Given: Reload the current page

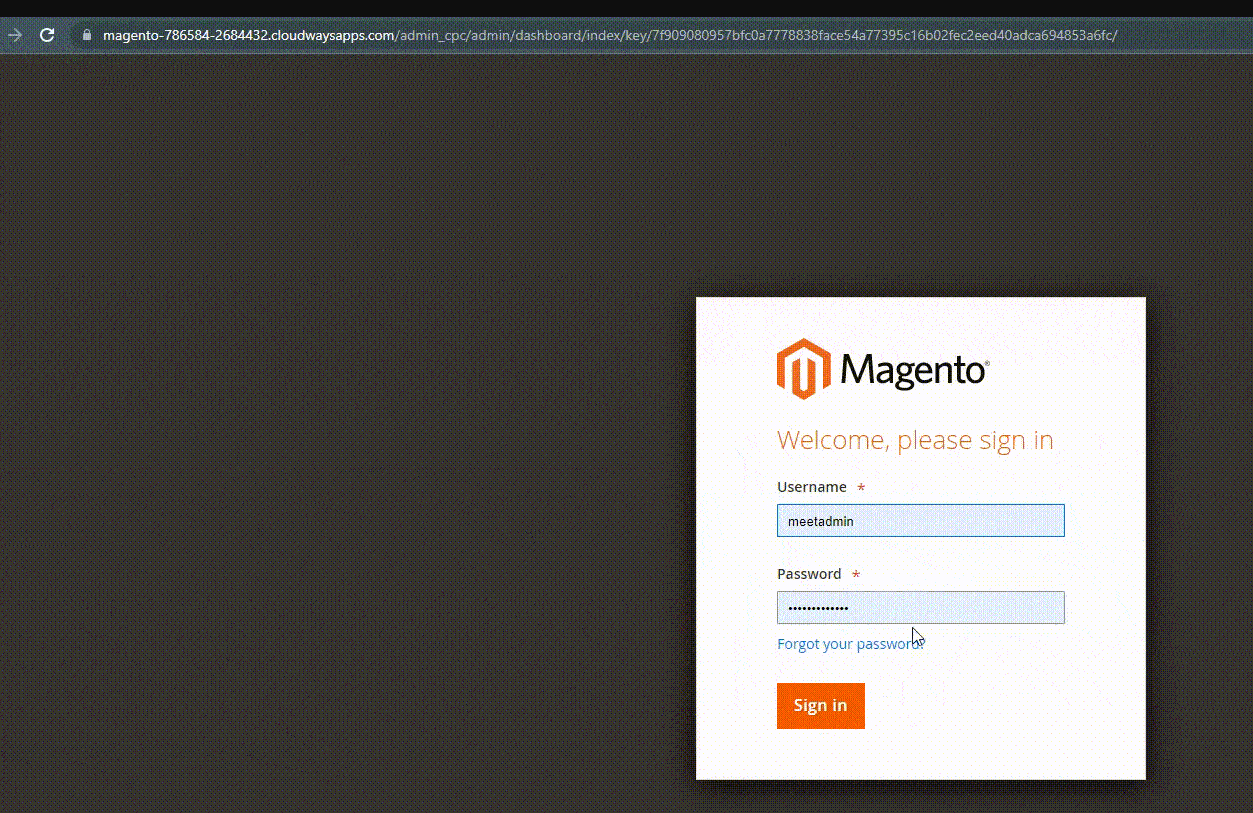Looking at the screenshot, I should tap(46, 34).
